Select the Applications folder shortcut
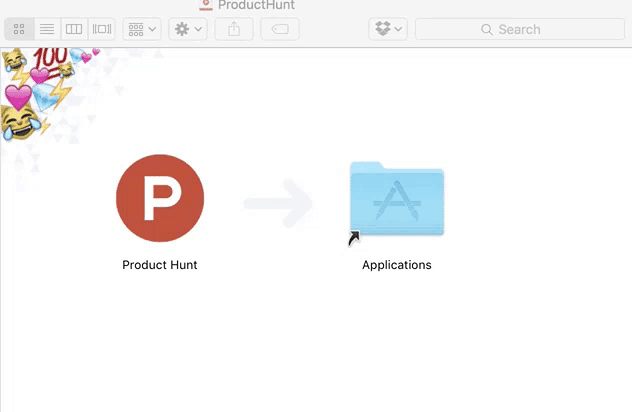This screenshot has height=412, width=632. [x=397, y=200]
